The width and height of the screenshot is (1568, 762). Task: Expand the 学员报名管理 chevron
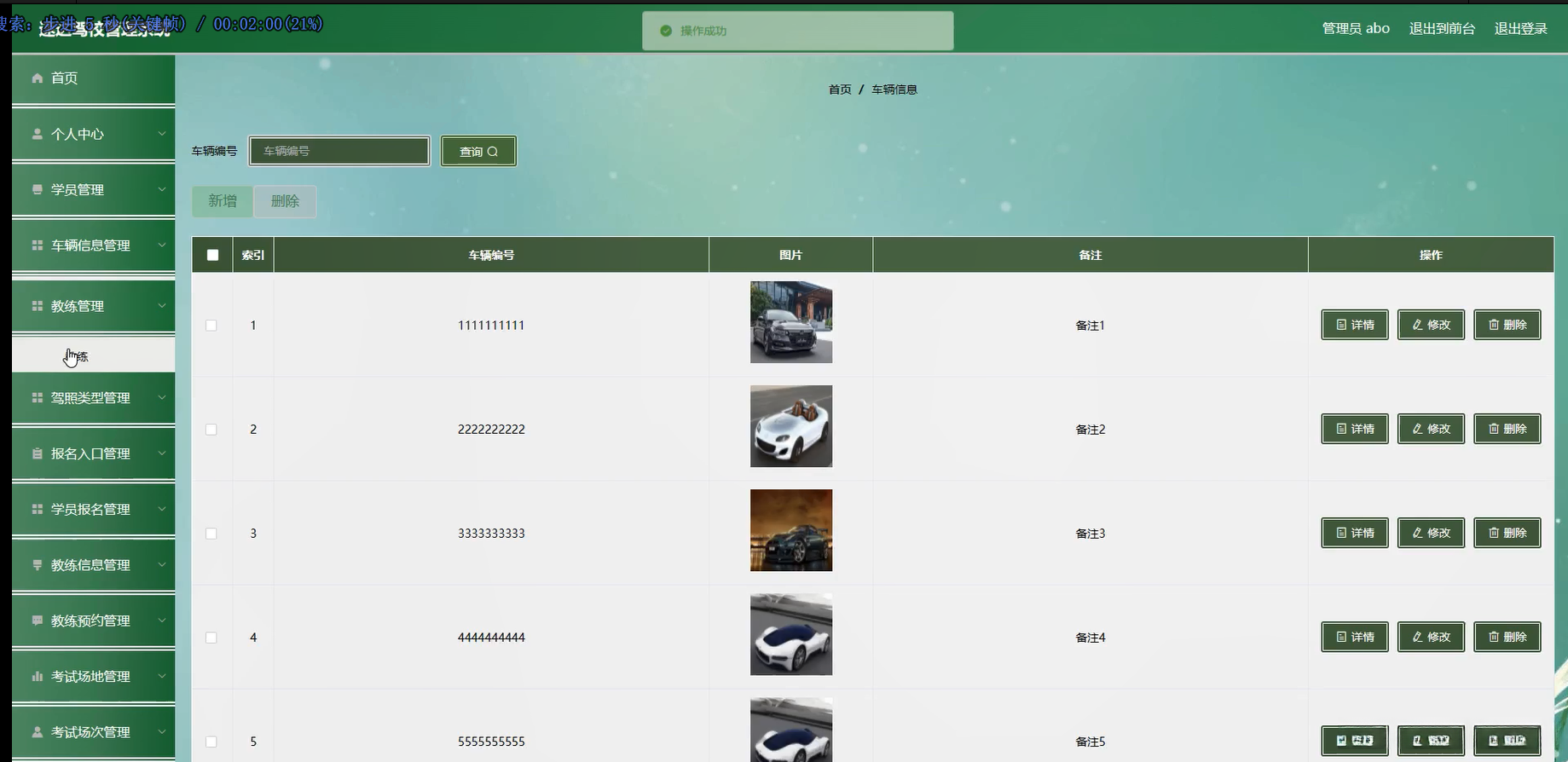[x=162, y=509]
